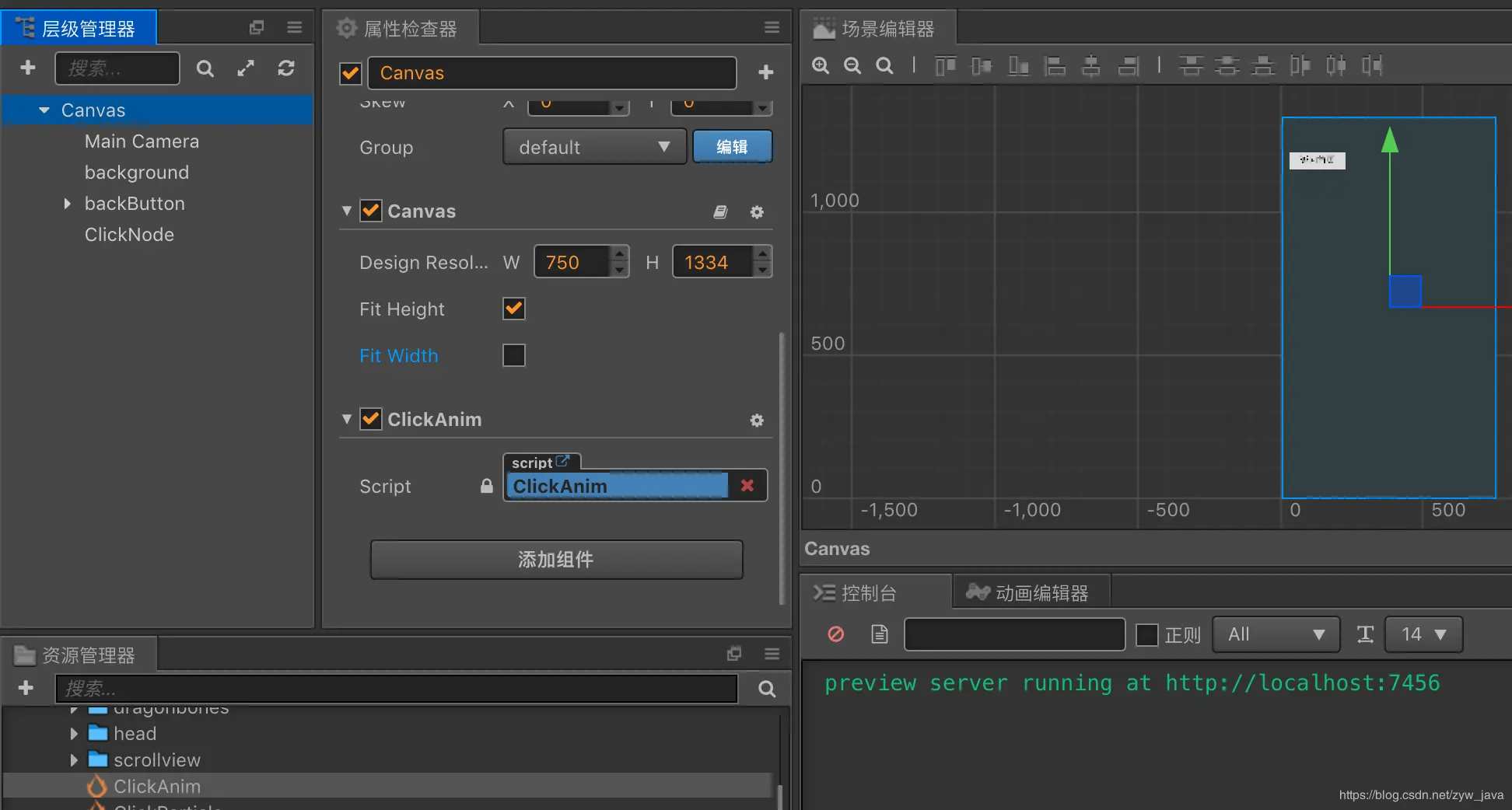Focus the Design Resolution width field 750

pyautogui.click(x=572, y=262)
